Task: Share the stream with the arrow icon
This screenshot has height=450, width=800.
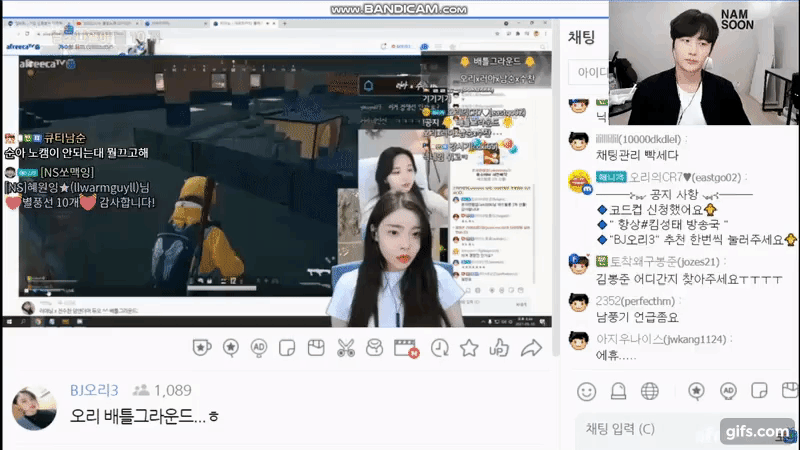Action: click(x=531, y=348)
